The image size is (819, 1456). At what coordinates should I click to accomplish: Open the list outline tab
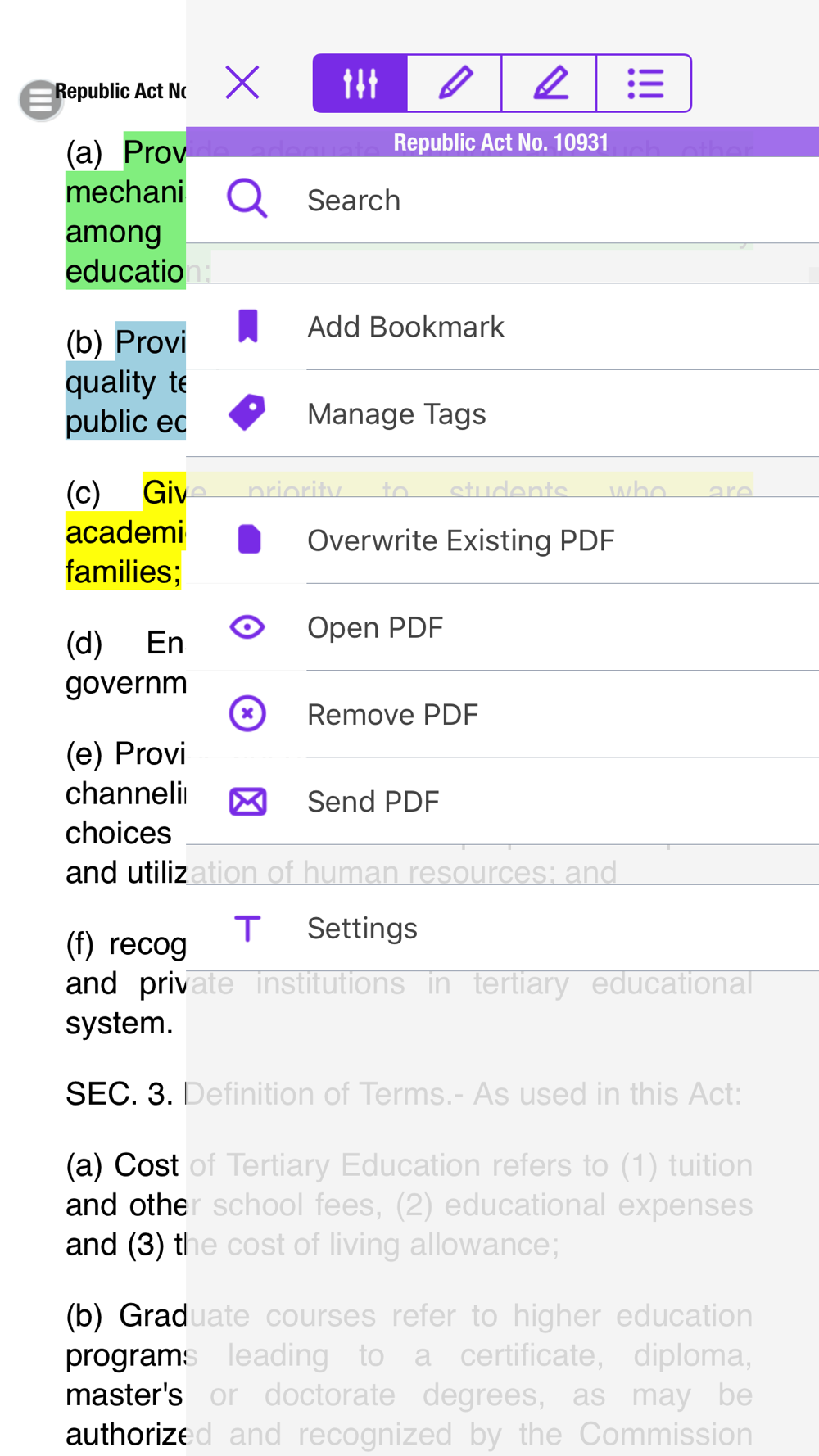[645, 83]
